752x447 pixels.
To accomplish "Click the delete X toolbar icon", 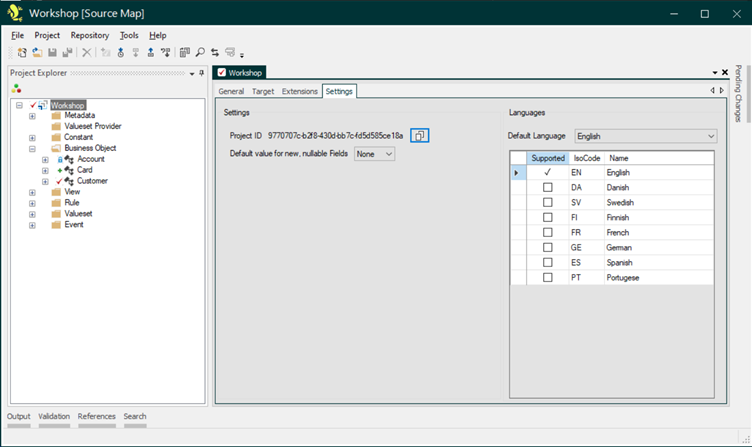I will 87,52.
